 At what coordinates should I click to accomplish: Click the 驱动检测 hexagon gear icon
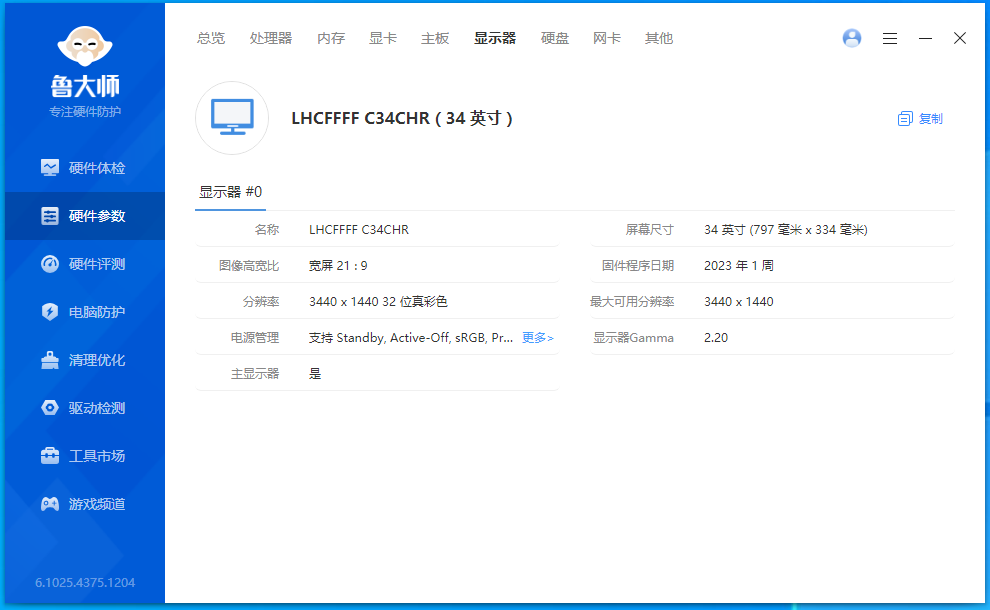(x=49, y=408)
